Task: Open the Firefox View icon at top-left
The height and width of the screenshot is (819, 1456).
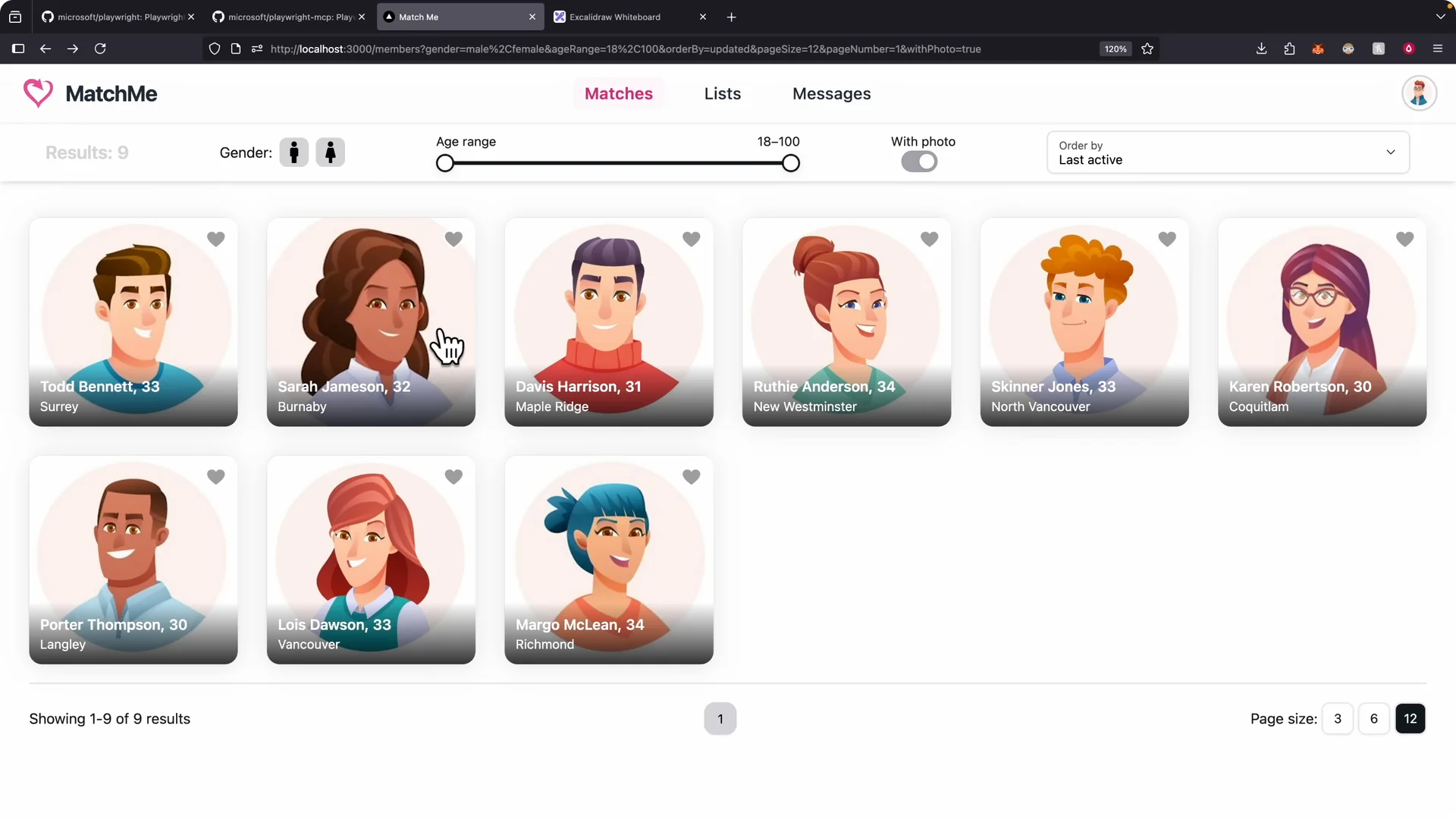Action: coord(15,17)
